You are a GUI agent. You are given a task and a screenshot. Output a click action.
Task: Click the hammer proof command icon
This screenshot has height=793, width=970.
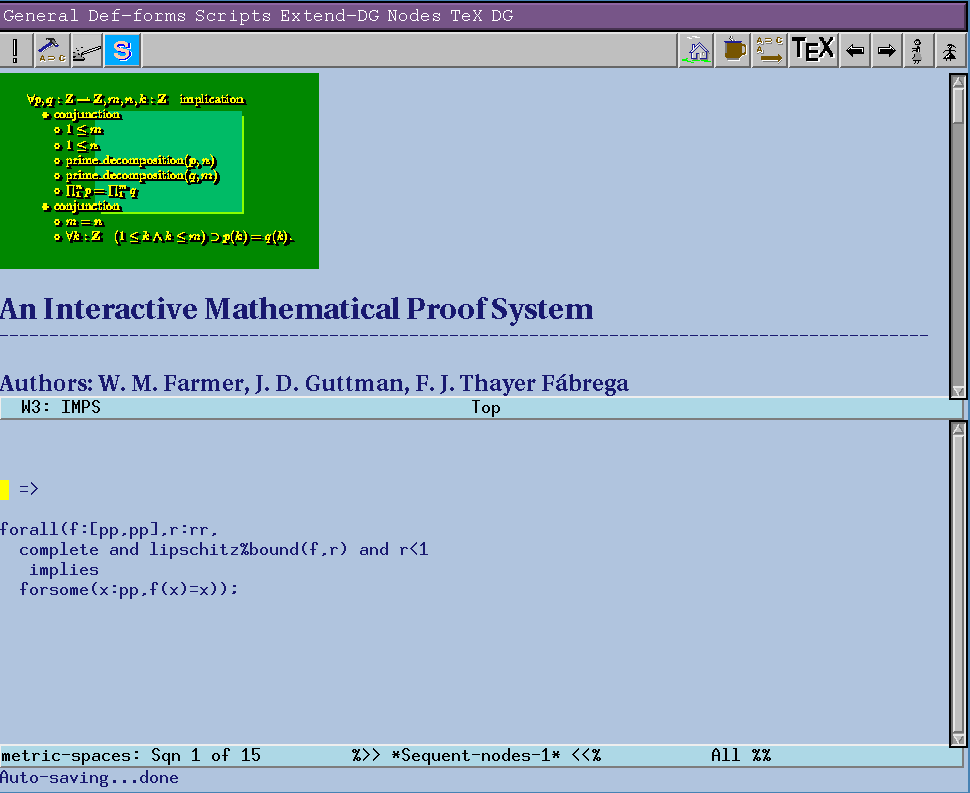click(x=52, y=50)
